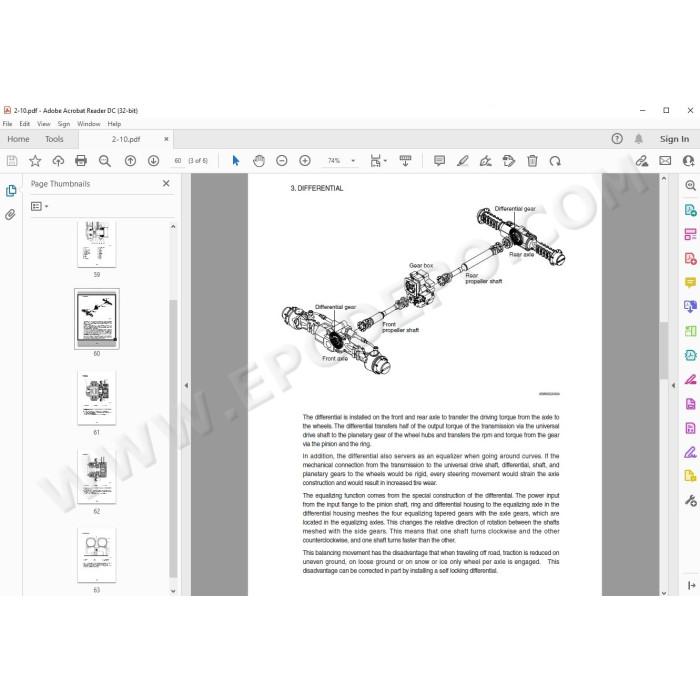
Task: Click the Sign In button
Action: coord(675,139)
